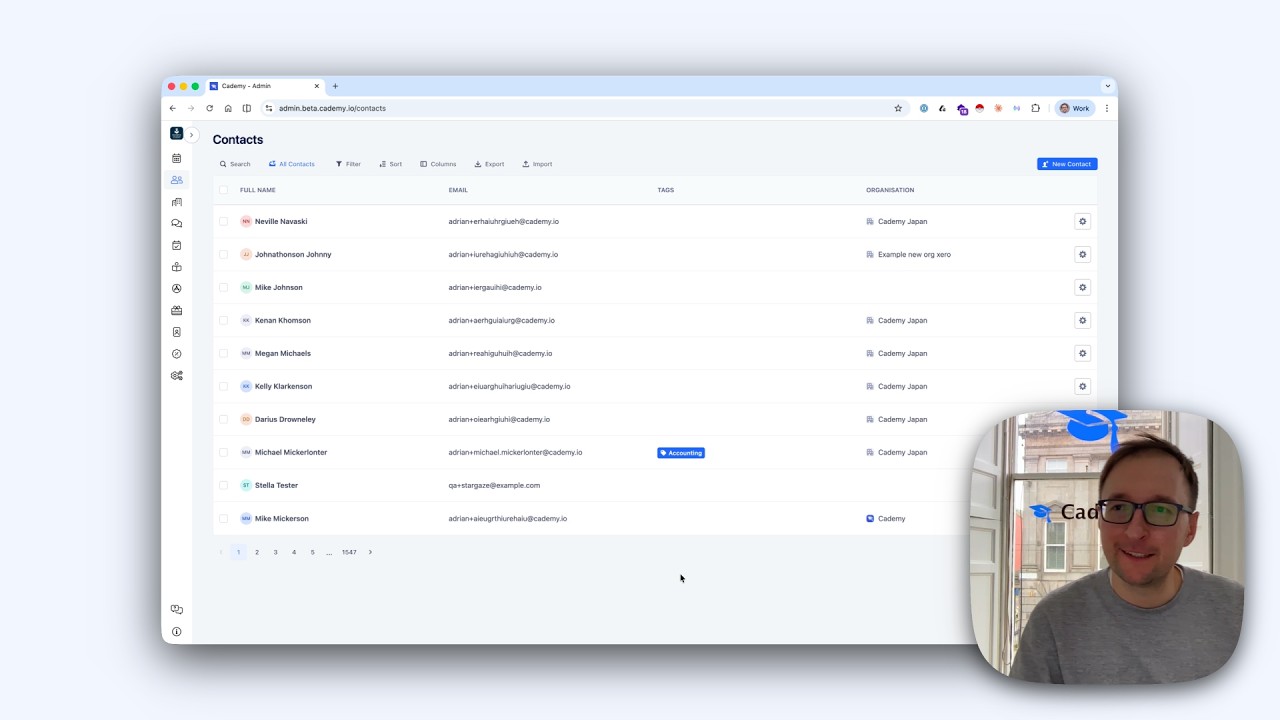Open the settings gears icon in sidebar
The image size is (1280, 720).
point(177,376)
